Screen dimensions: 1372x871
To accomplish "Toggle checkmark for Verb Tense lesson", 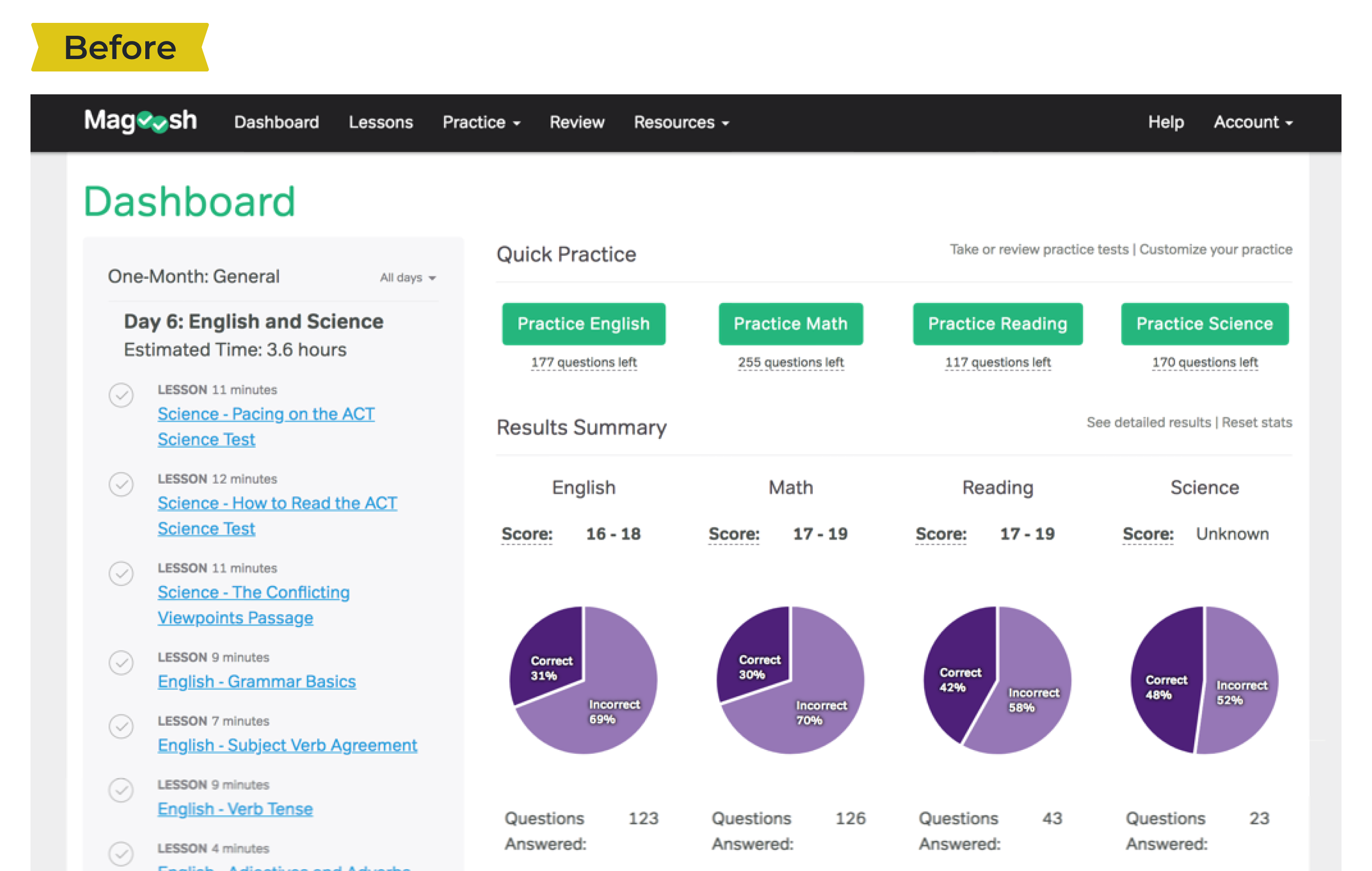I will (x=121, y=790).
